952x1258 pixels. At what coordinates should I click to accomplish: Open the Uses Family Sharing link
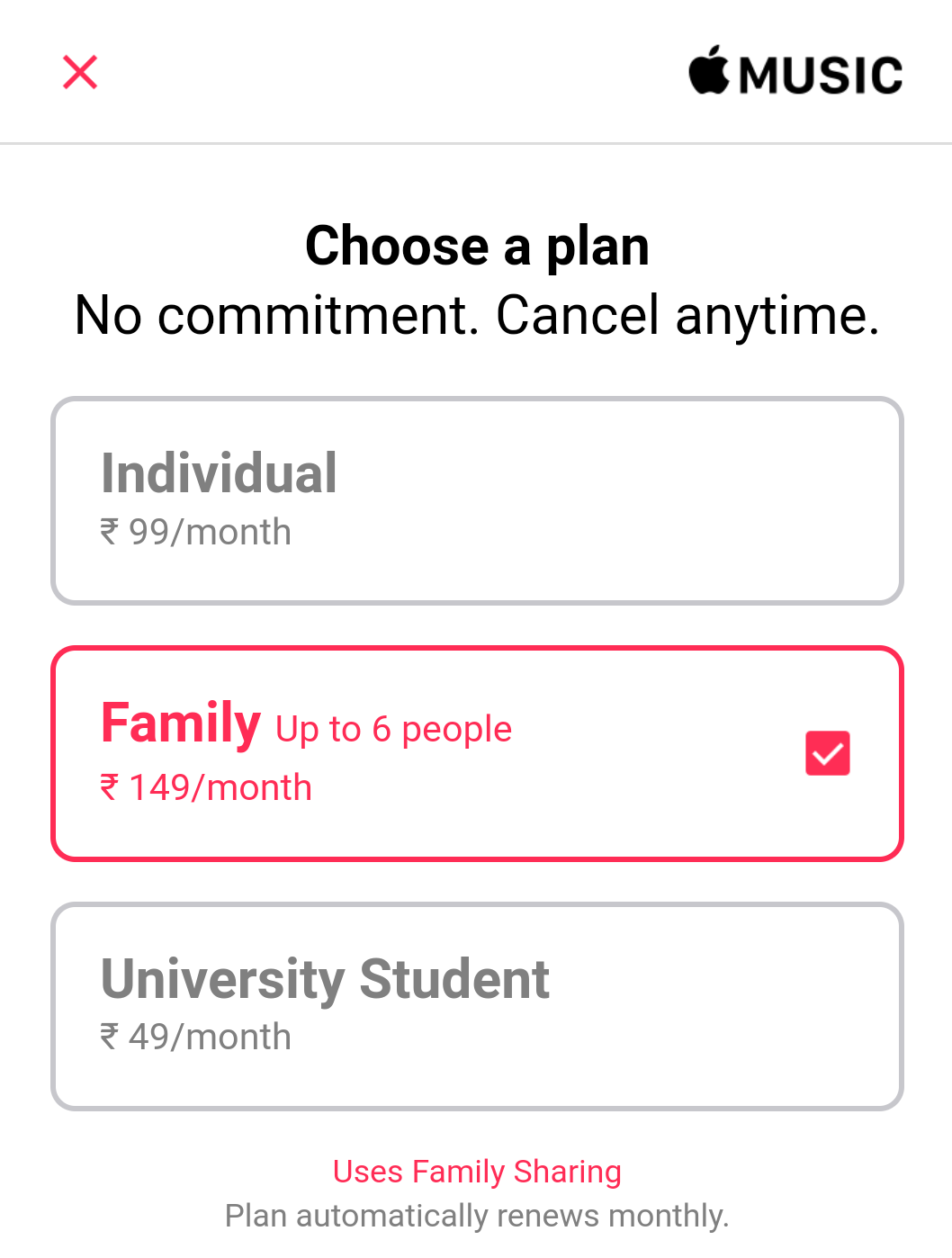click(x=477, y=1172)
